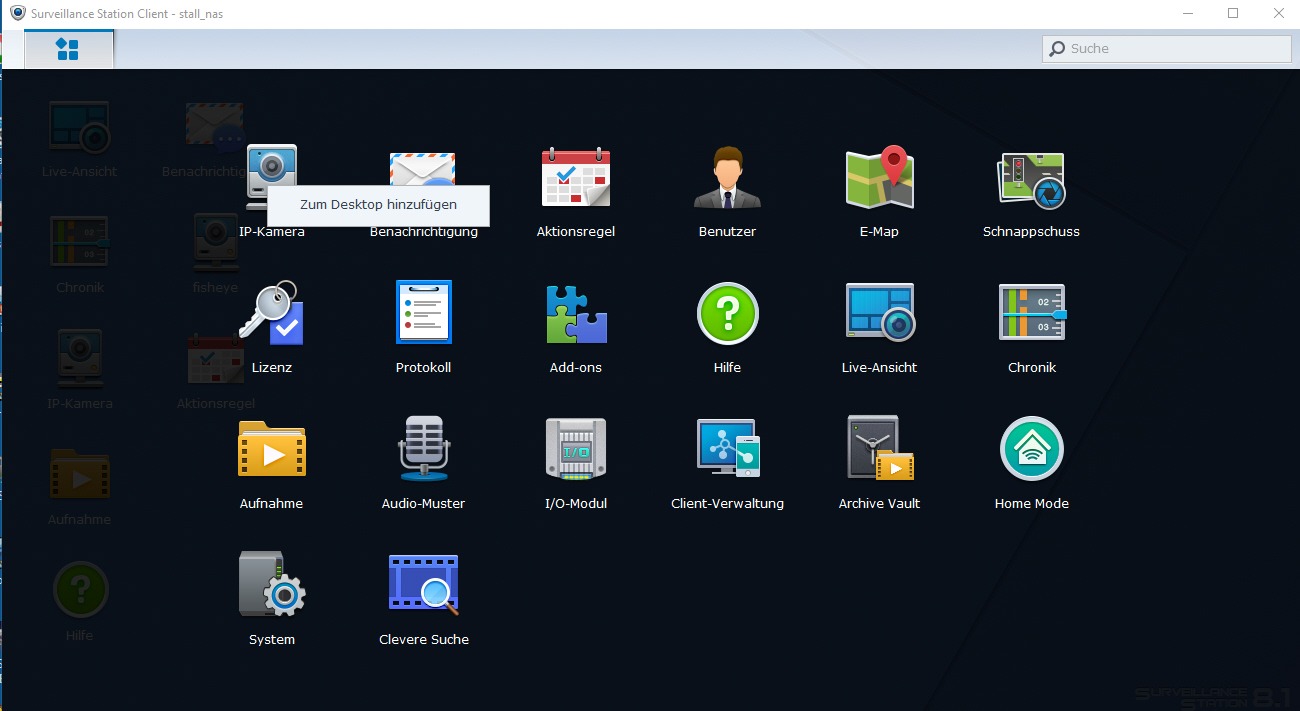1300x711 pixels.
Task: Open the Benachrichtigung envelope in main menu
Action: pos(423,166)
